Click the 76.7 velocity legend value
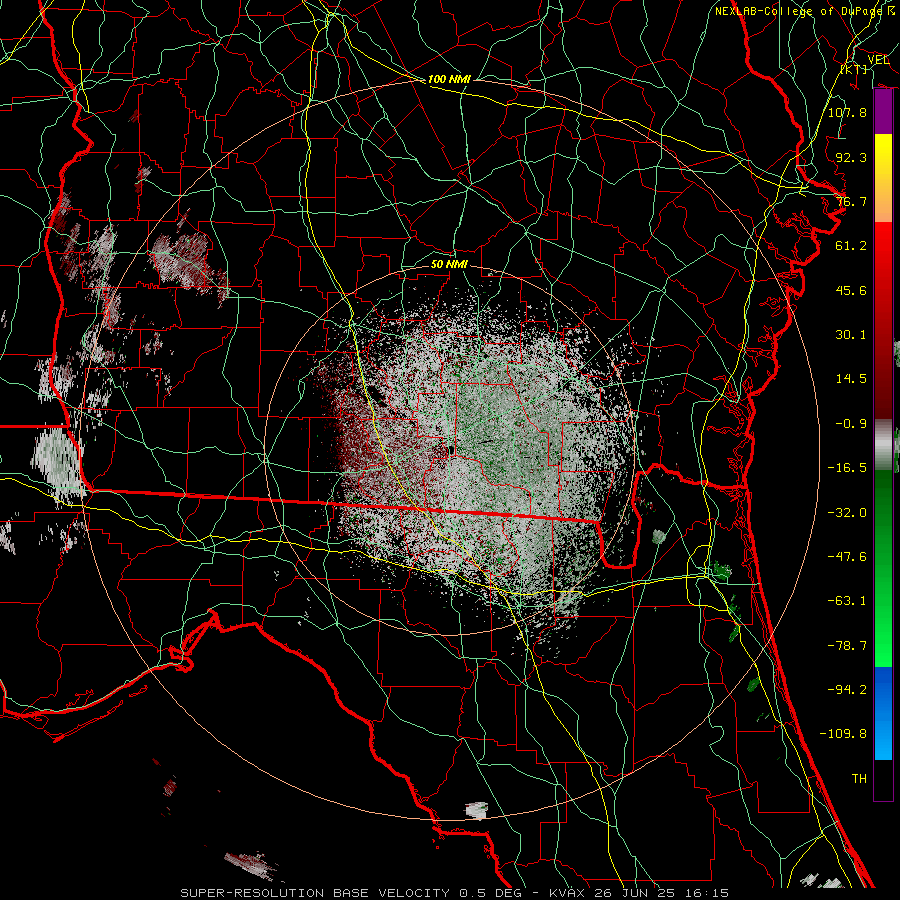 click(851, 201)
